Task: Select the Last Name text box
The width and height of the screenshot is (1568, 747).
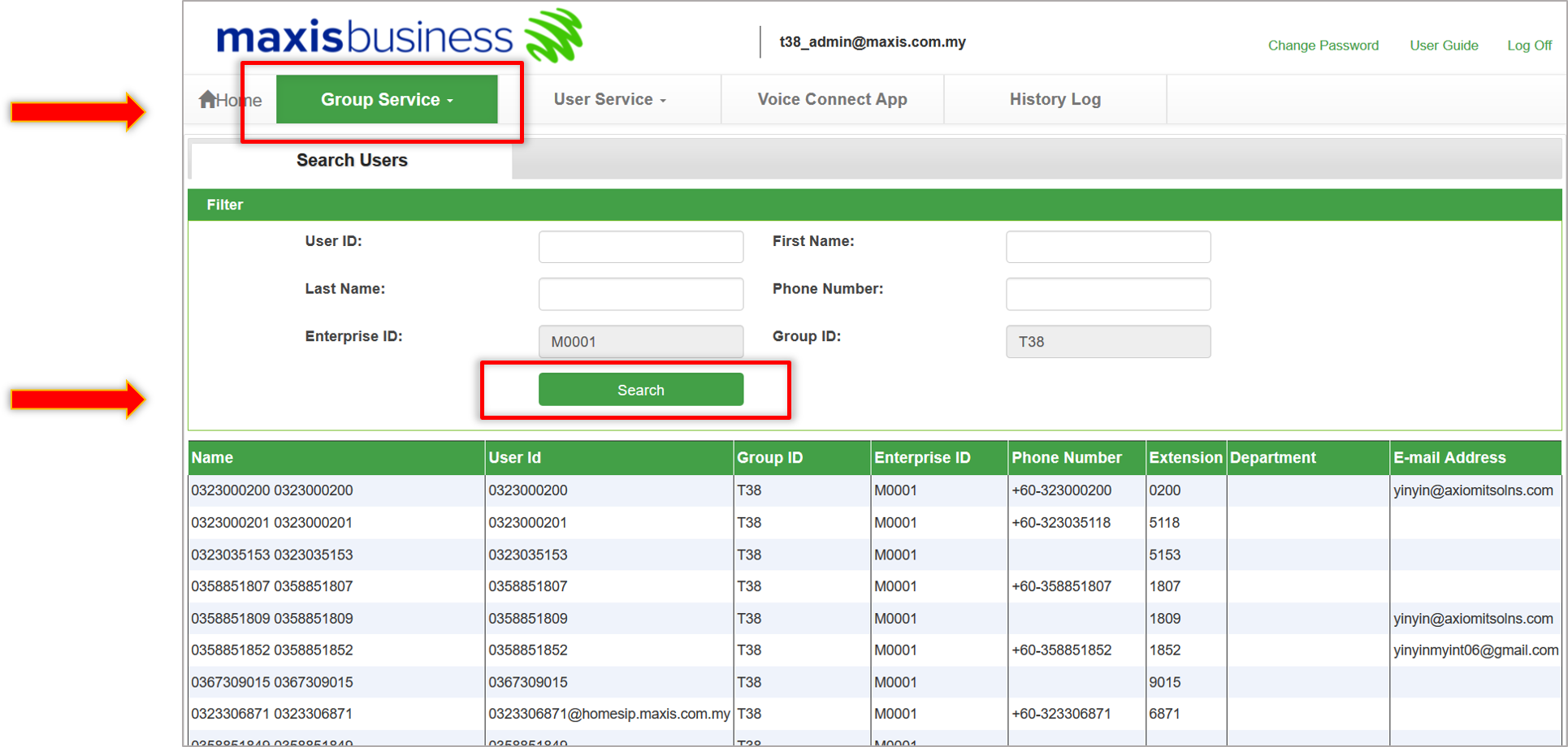Action: 640,294
